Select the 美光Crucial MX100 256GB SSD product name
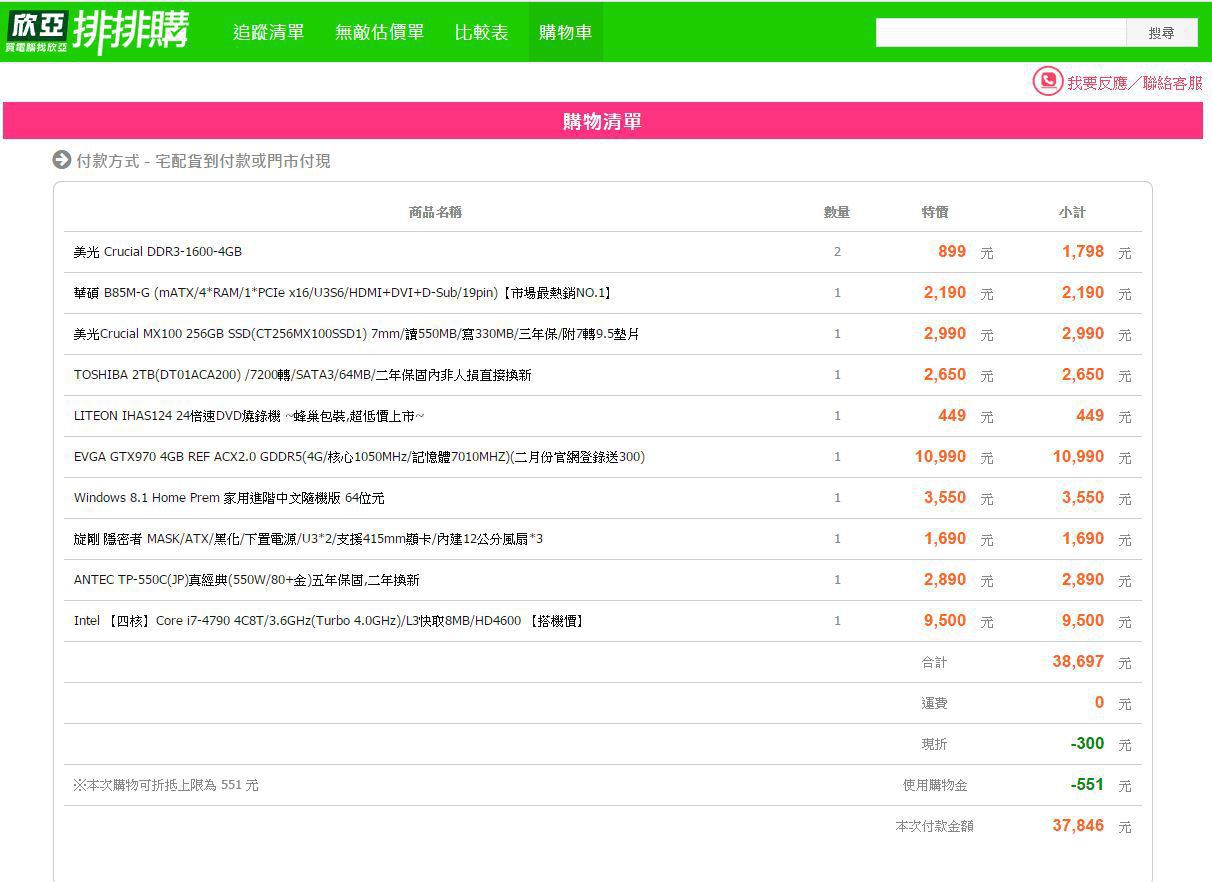This screenshot has width=1212, height=882. [356, 334]
